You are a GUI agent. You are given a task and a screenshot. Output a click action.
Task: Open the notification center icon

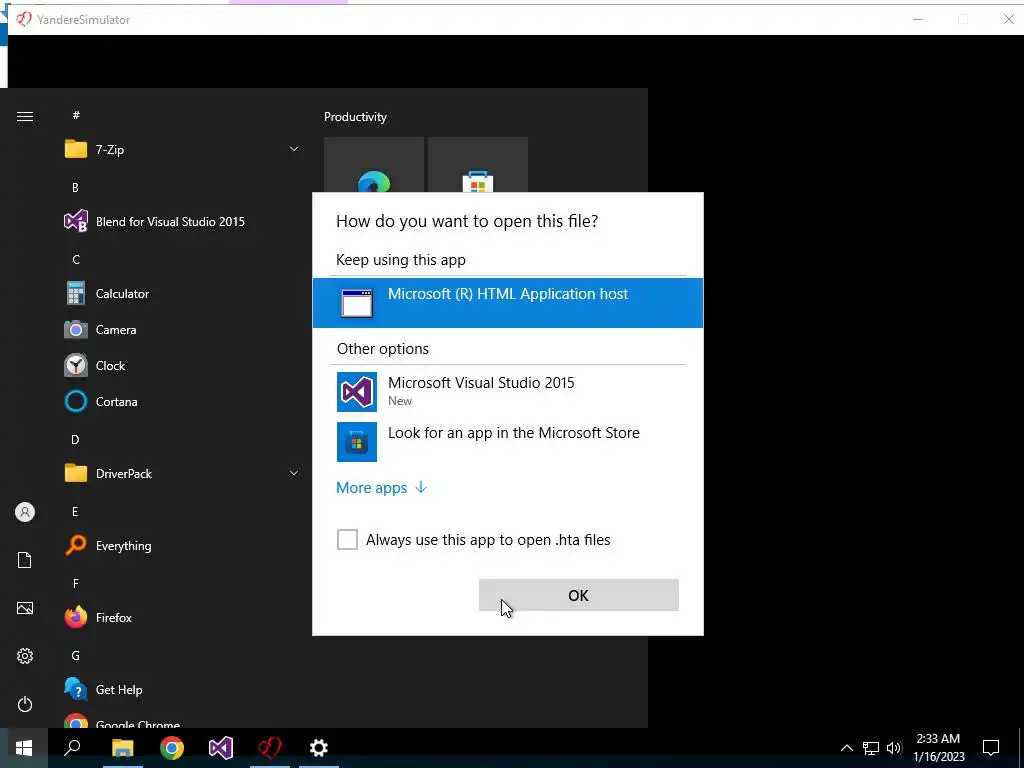click(x=991, y=748)
